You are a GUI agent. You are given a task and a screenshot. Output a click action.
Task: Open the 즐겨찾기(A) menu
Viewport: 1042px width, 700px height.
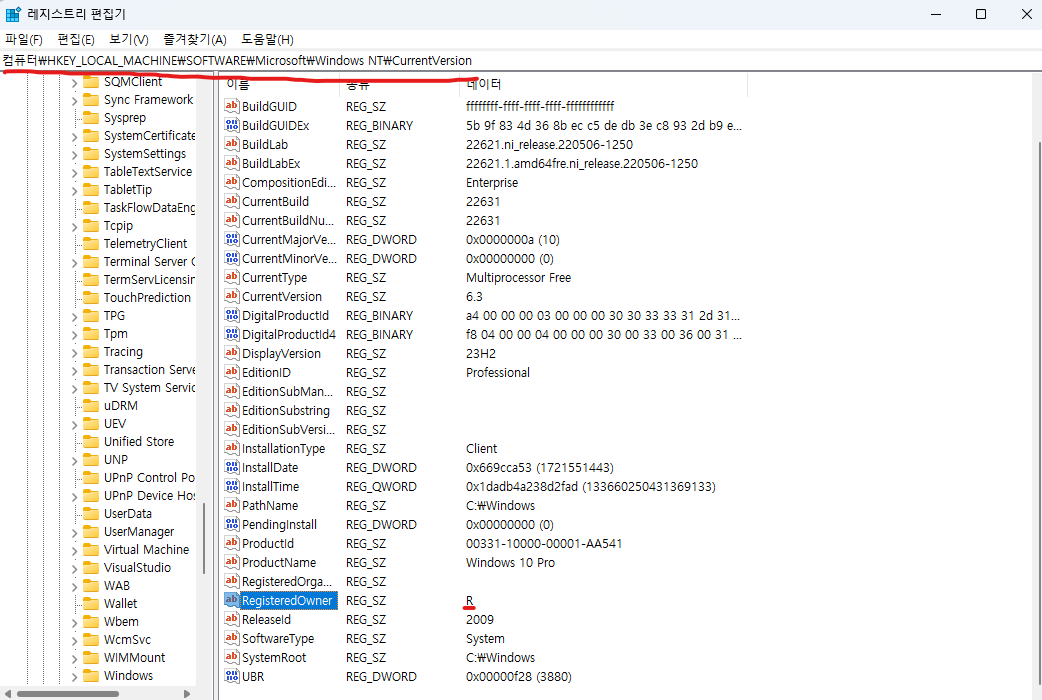point(195,40)
